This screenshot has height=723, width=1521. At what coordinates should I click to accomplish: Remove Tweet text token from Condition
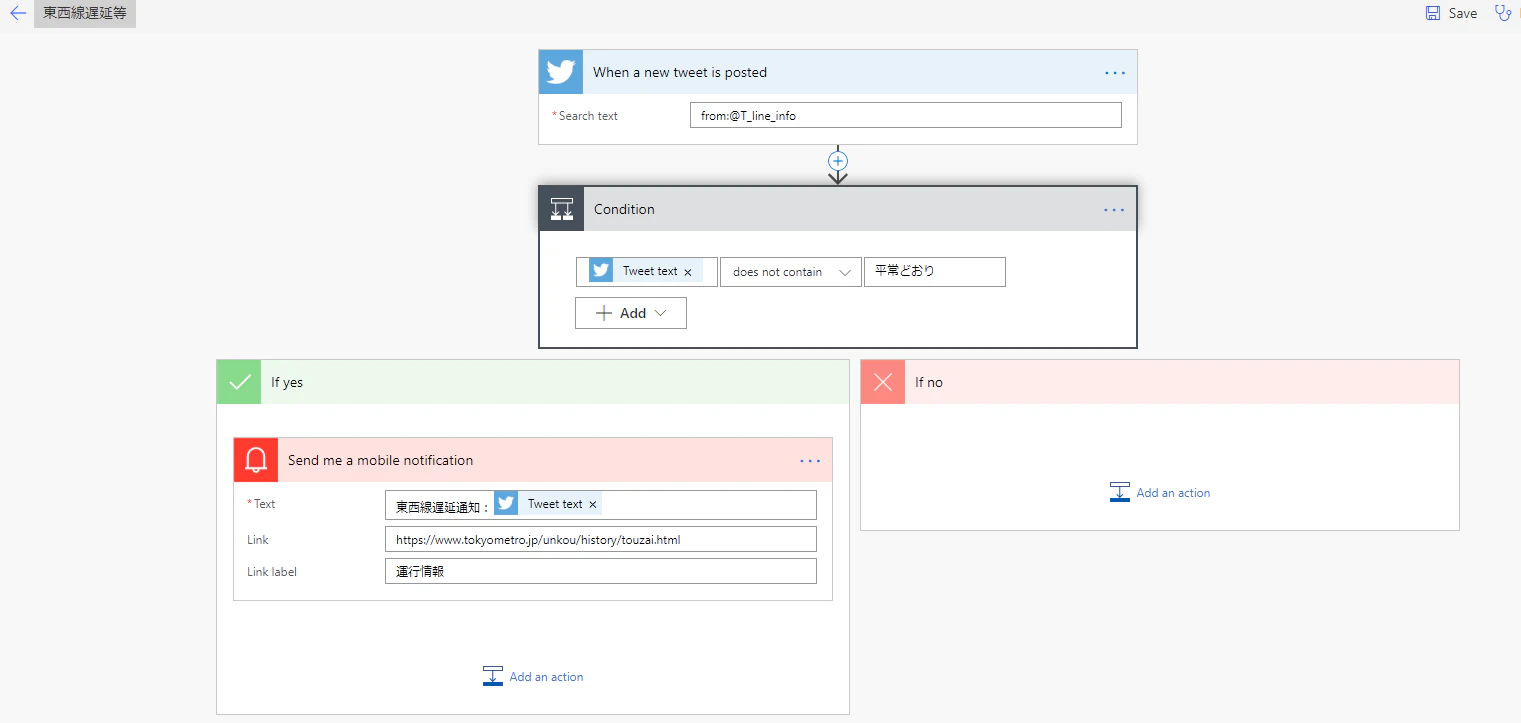688,272
